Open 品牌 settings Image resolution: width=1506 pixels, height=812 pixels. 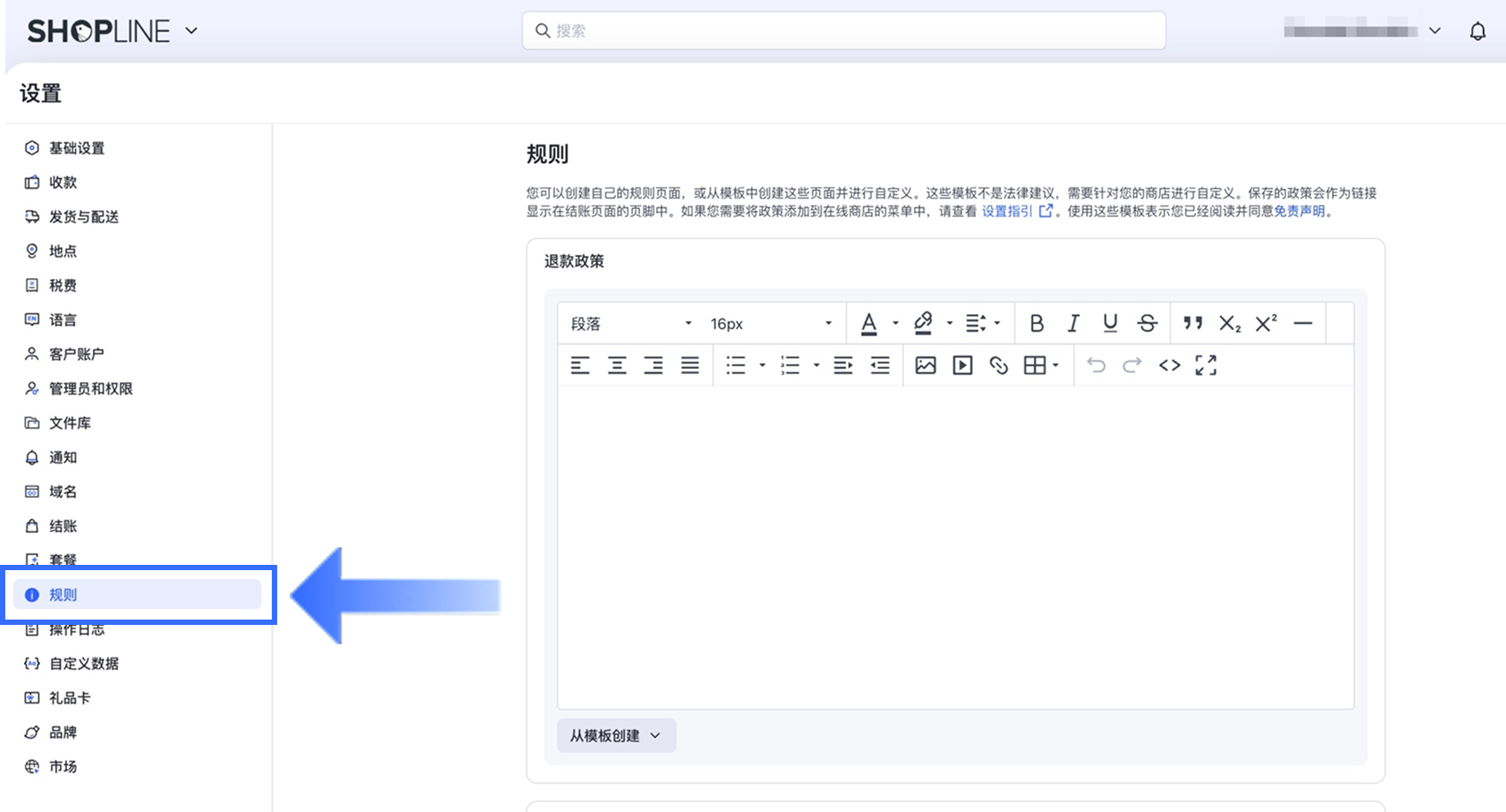pyautogui.click(x=63, y=733)
